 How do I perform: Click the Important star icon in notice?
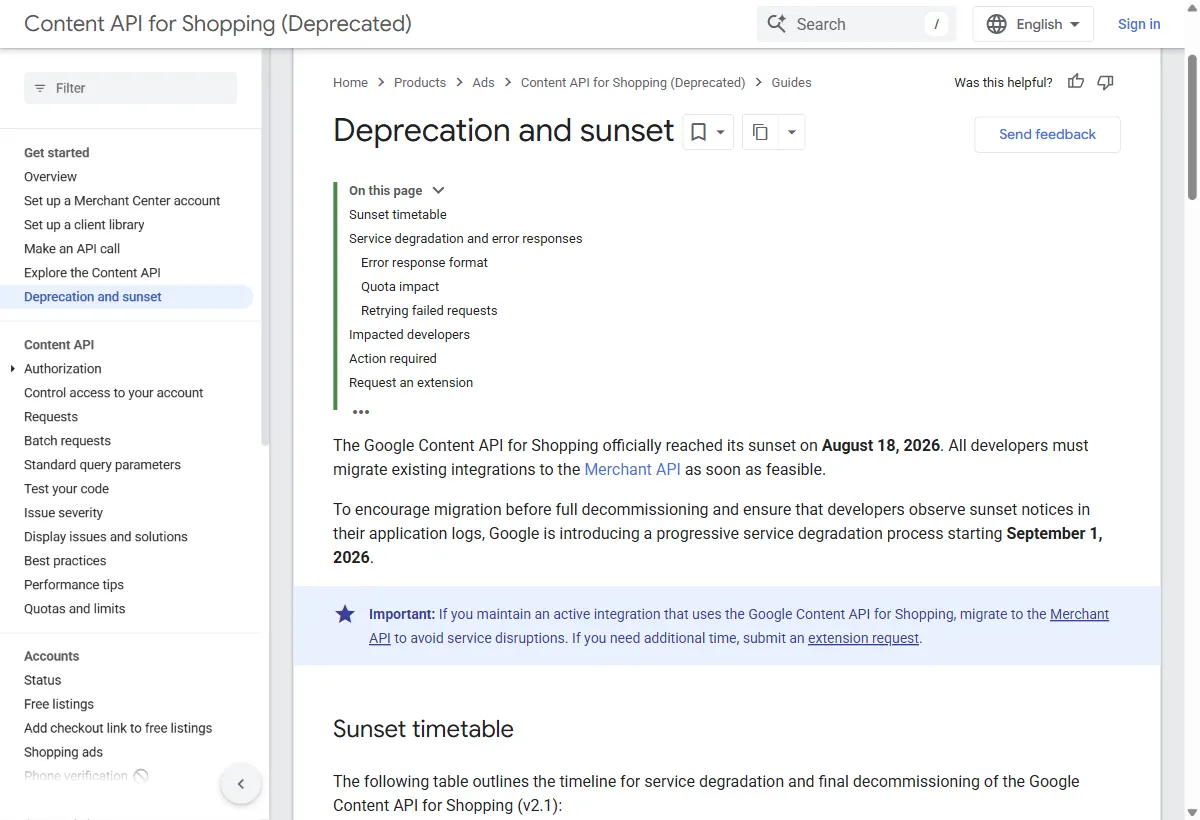point(345,614)
